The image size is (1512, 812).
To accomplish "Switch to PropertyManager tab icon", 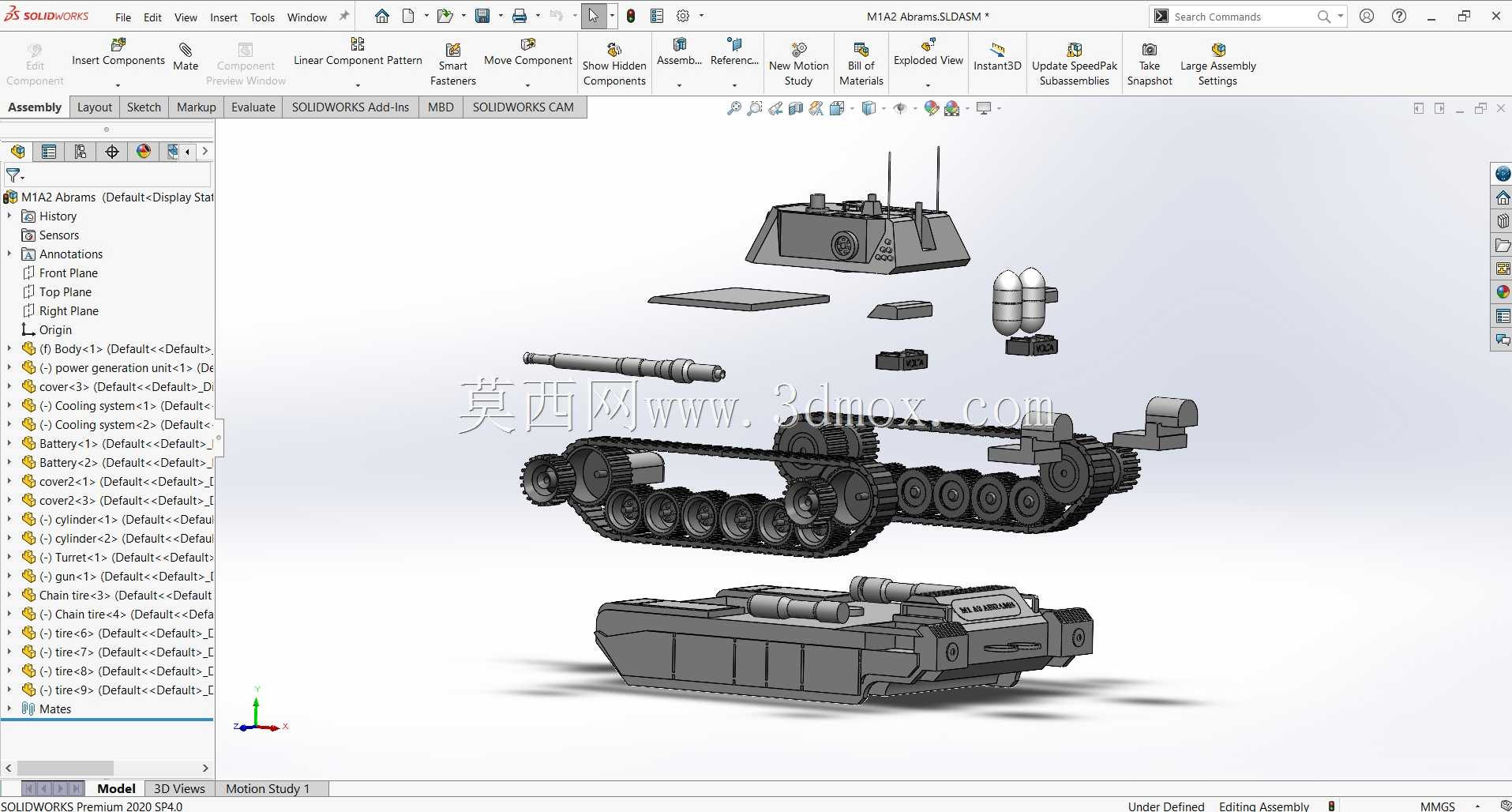I will pyautogui.click(x=49, y=152).
